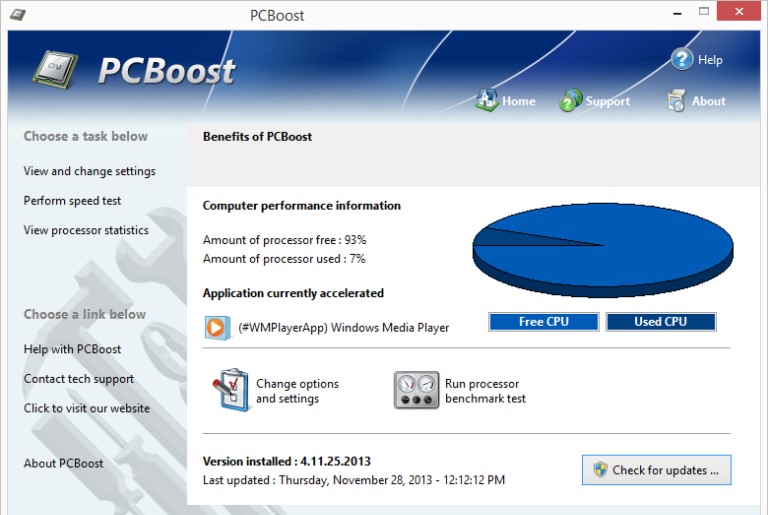Click the benchmark gauges icon
The image size is (768, 515).
click(x=416, y=391)
